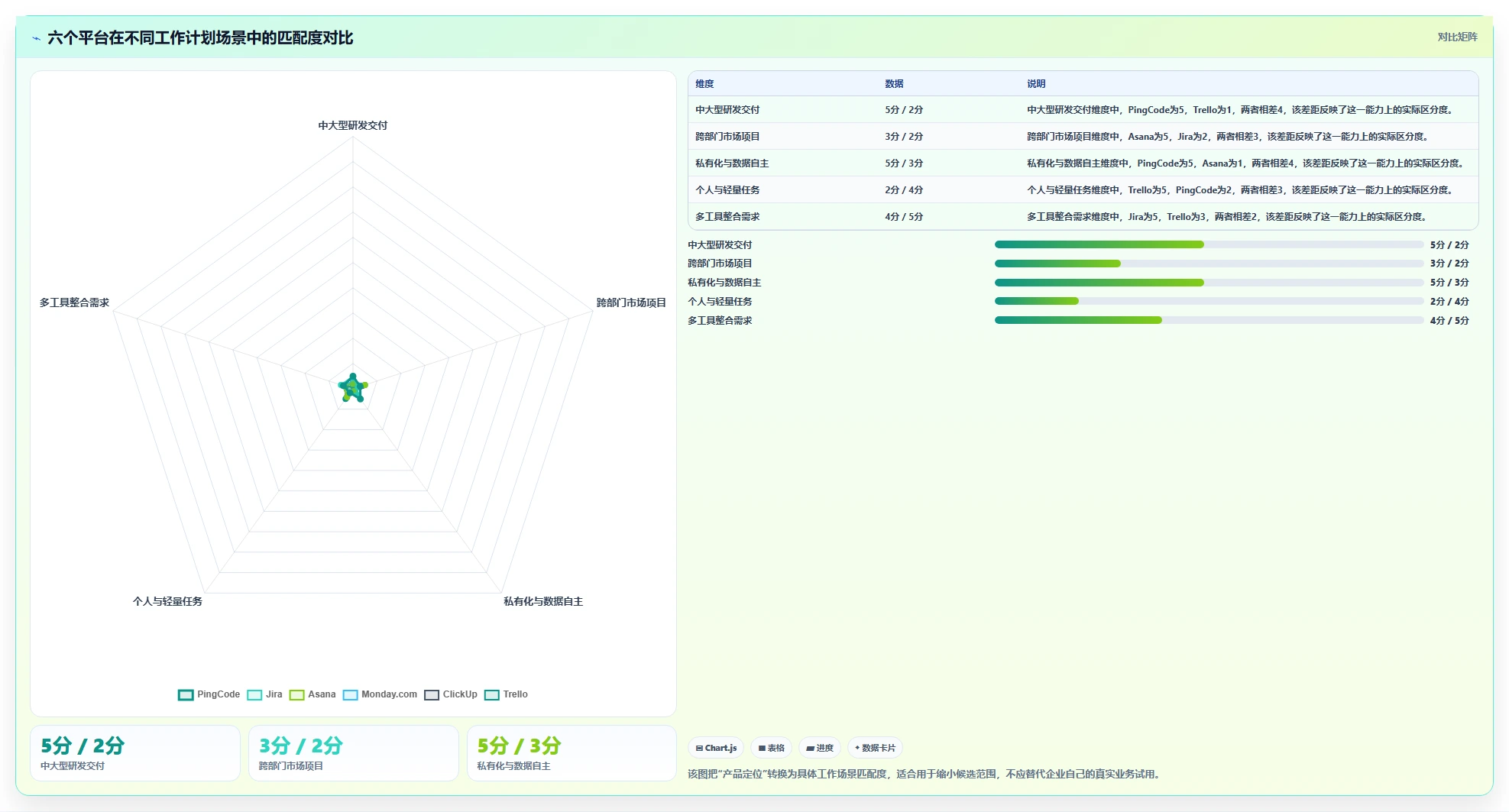This screenshot has width=1509, height=812.
Task: Click the 进度 tag chip
Action: click(x=820, y=748)
